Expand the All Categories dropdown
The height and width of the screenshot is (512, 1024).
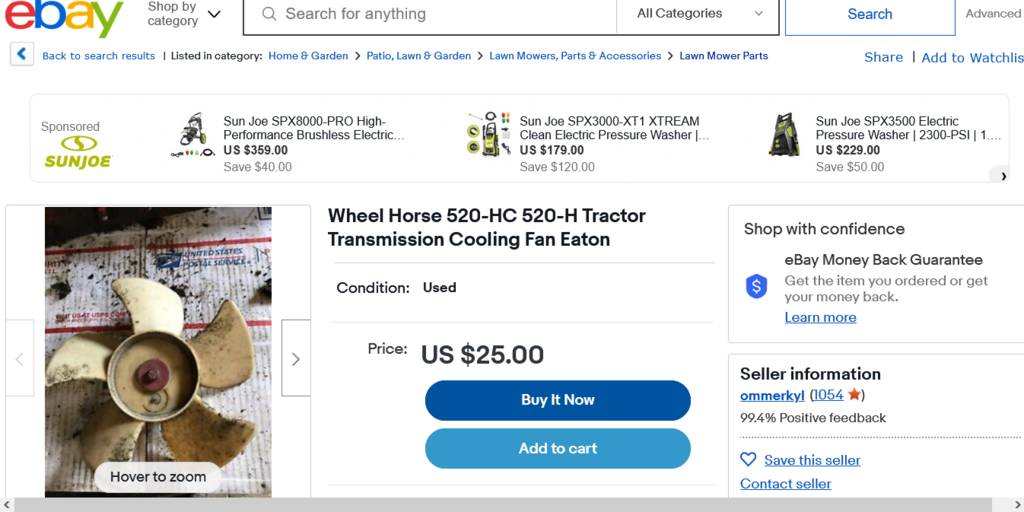698,14
